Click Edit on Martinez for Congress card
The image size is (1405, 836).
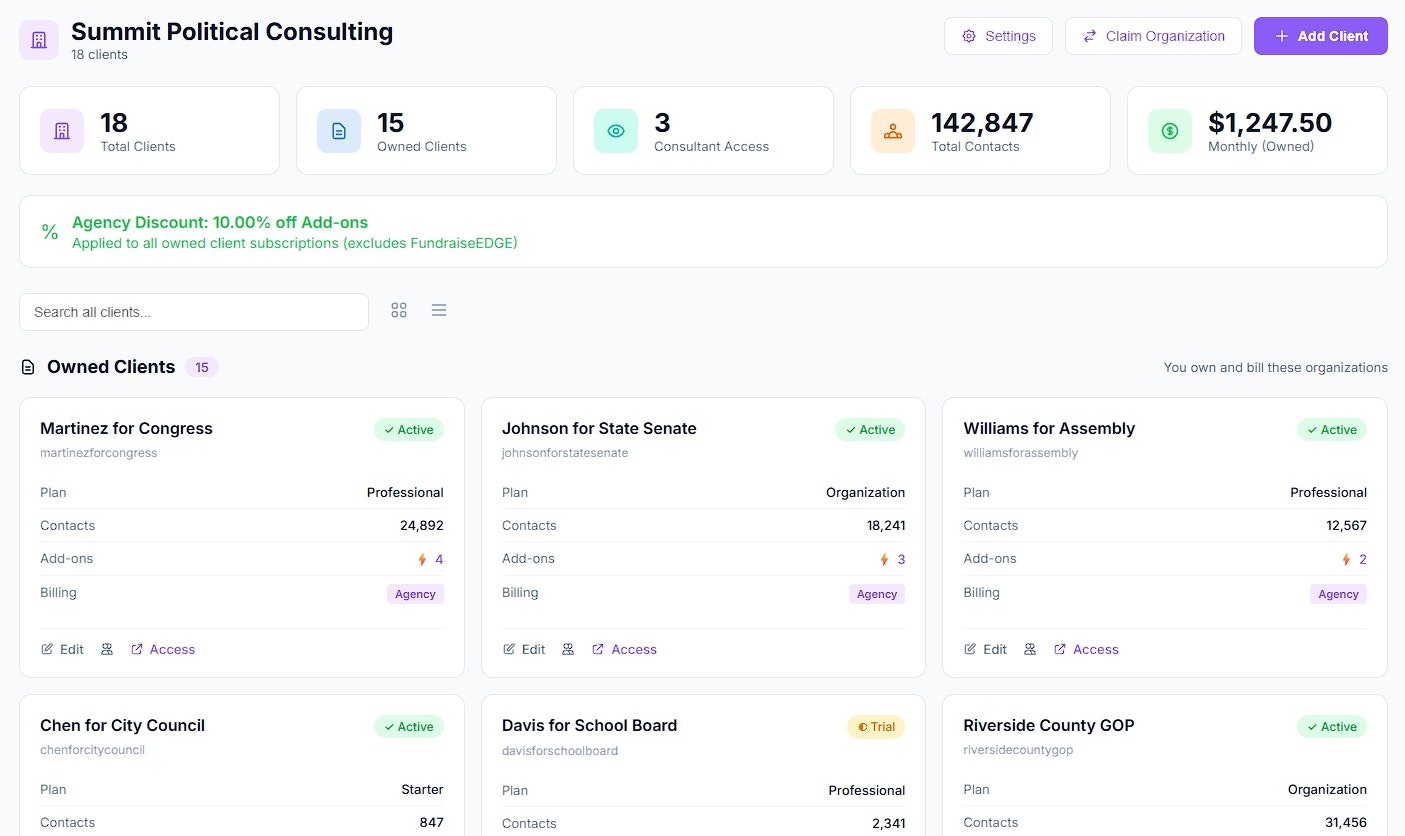tap(62, 649)
